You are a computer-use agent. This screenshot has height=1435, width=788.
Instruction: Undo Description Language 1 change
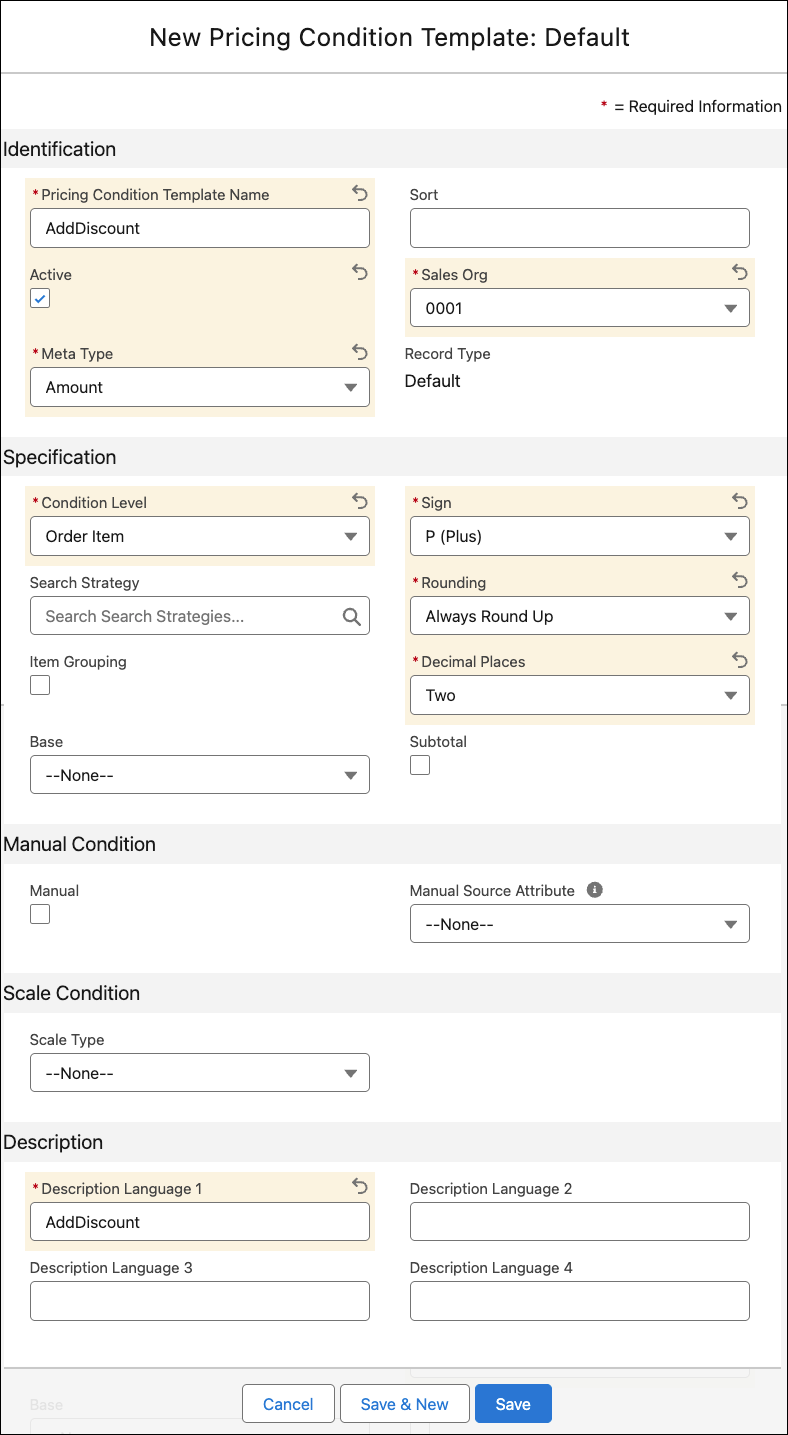[x=360, y=1186]
